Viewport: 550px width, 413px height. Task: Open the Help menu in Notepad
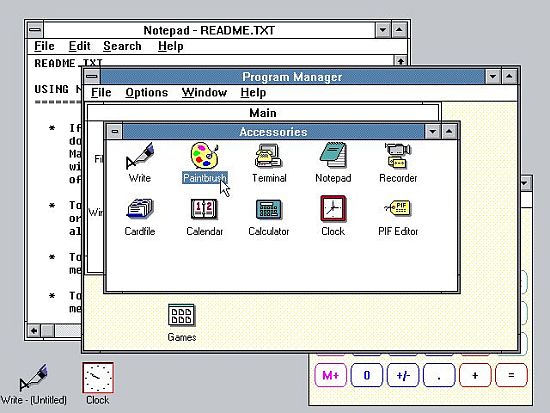coord(170,46)
